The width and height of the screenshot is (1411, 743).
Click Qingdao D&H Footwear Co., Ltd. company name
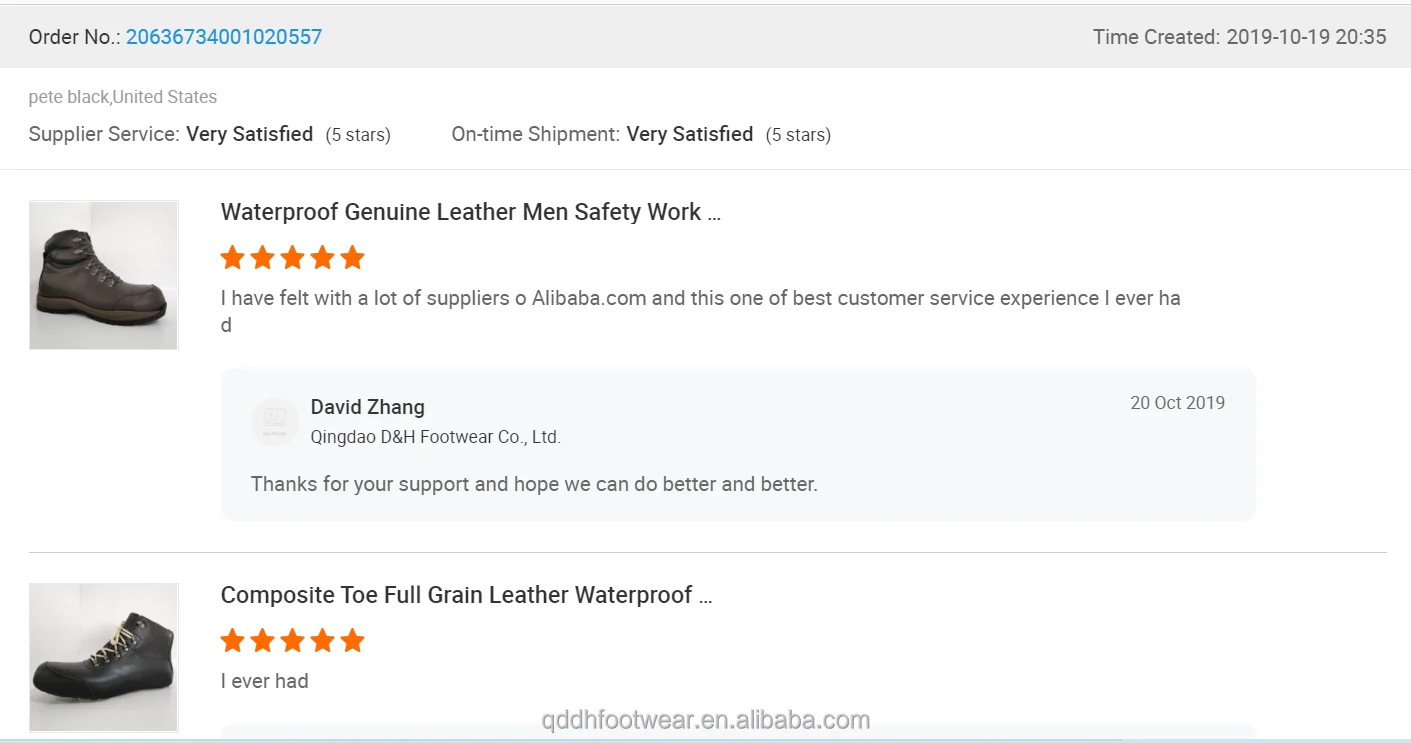coord(435,437)
